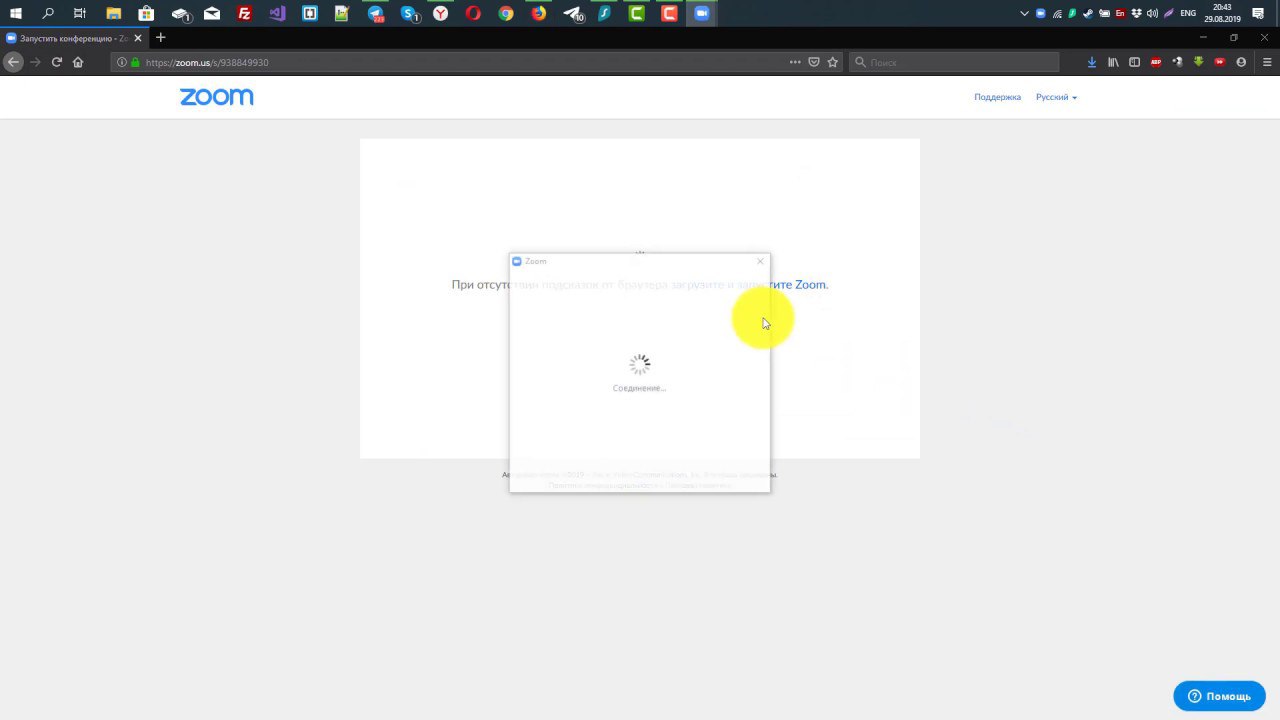1280x720 pixels.
Task: Reload the Zoom page
Action: 57,62
